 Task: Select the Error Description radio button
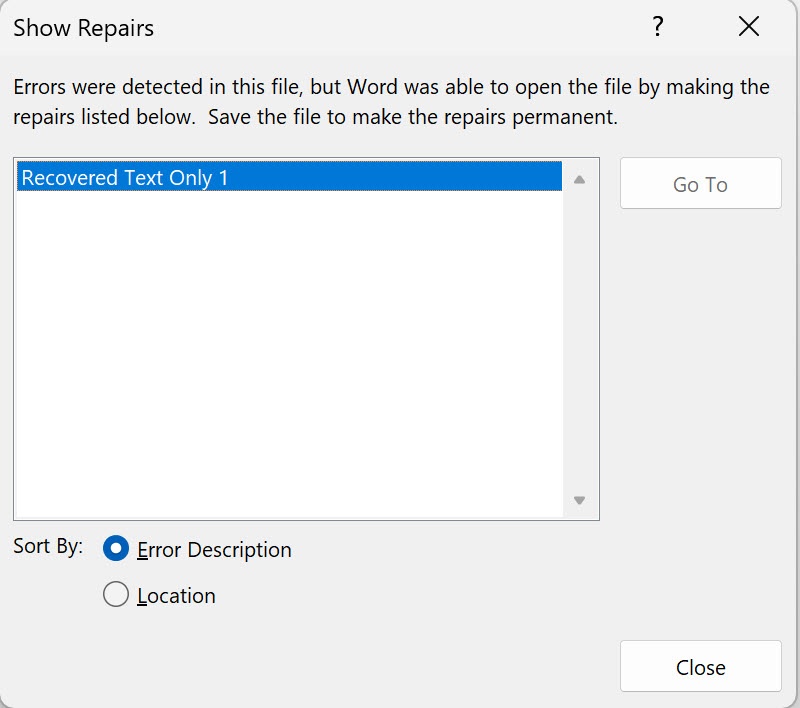click(116, 548)
